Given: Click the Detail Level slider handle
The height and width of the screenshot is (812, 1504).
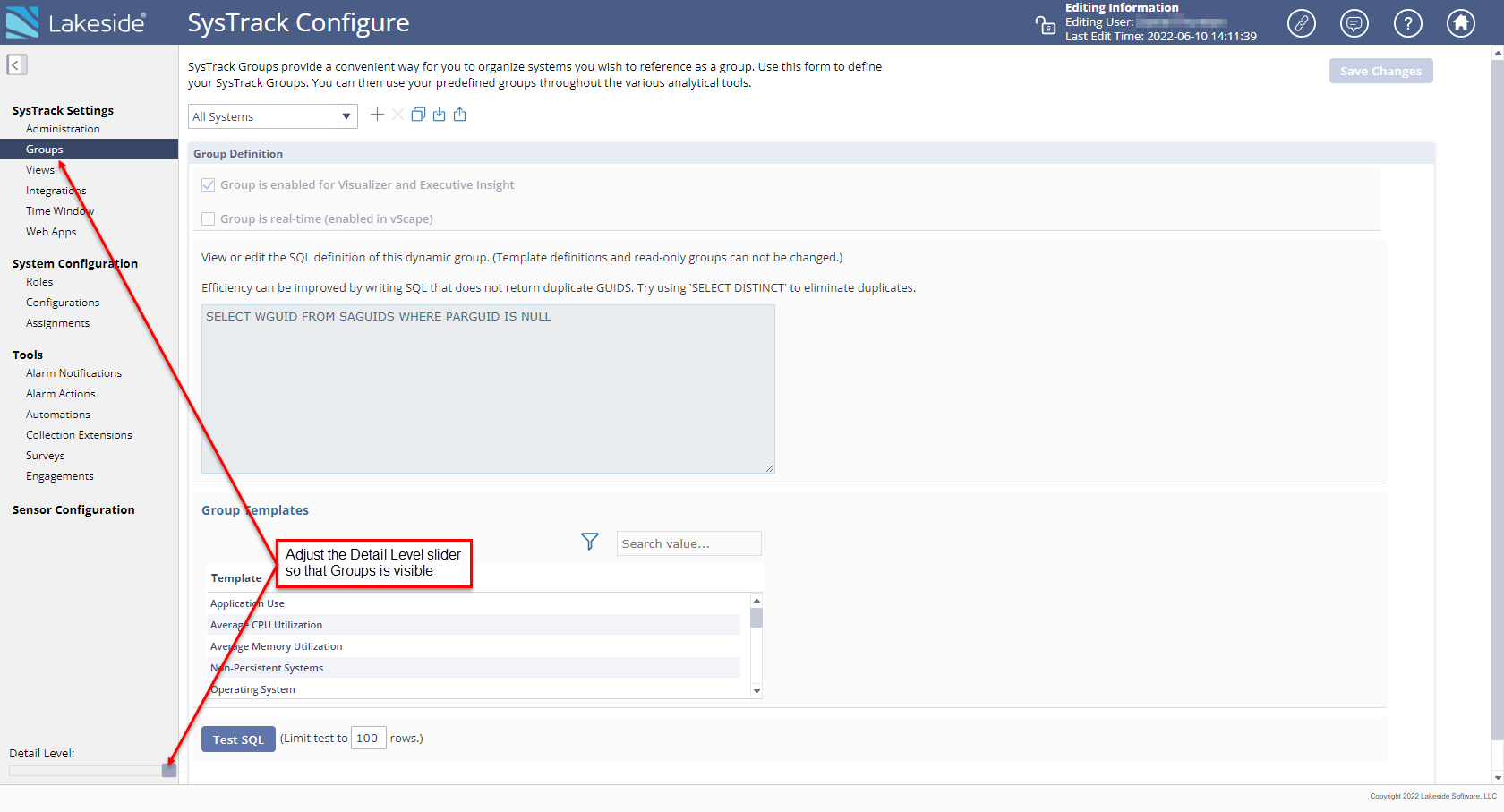Looking at the screenshot, I should tap(169, 770).
